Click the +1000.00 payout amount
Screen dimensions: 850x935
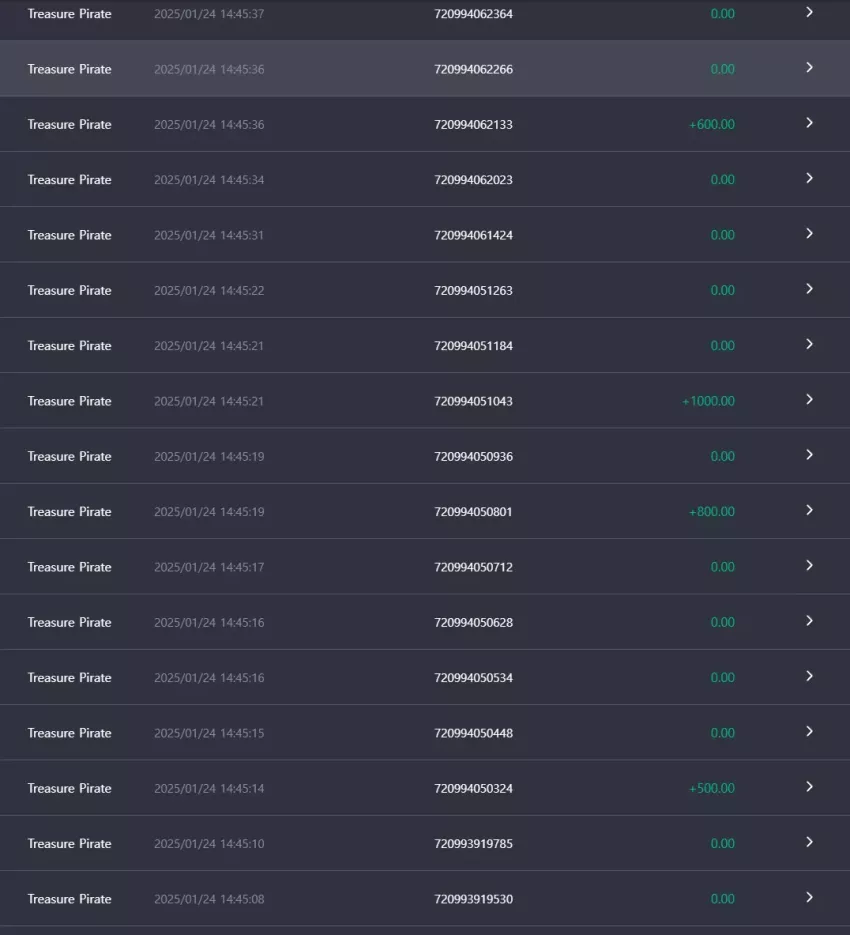708,401
